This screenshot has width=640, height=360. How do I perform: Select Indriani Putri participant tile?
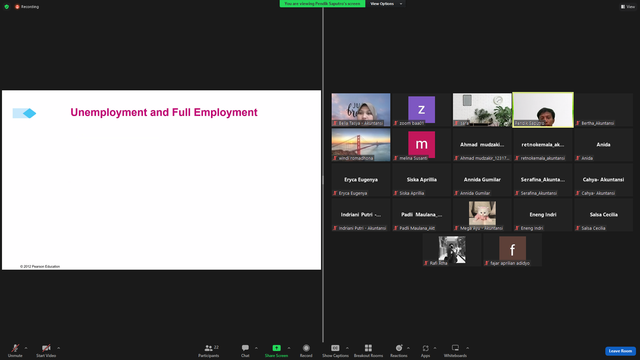(361, 215)
